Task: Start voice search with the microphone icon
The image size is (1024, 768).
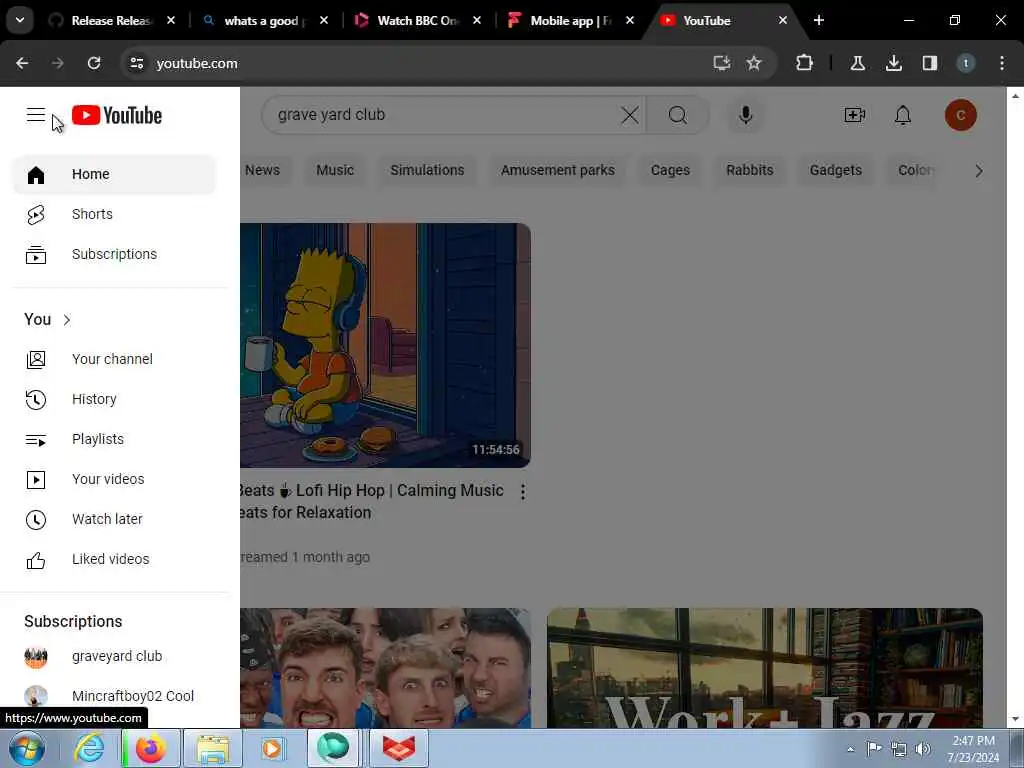Action: click(745, 116)
